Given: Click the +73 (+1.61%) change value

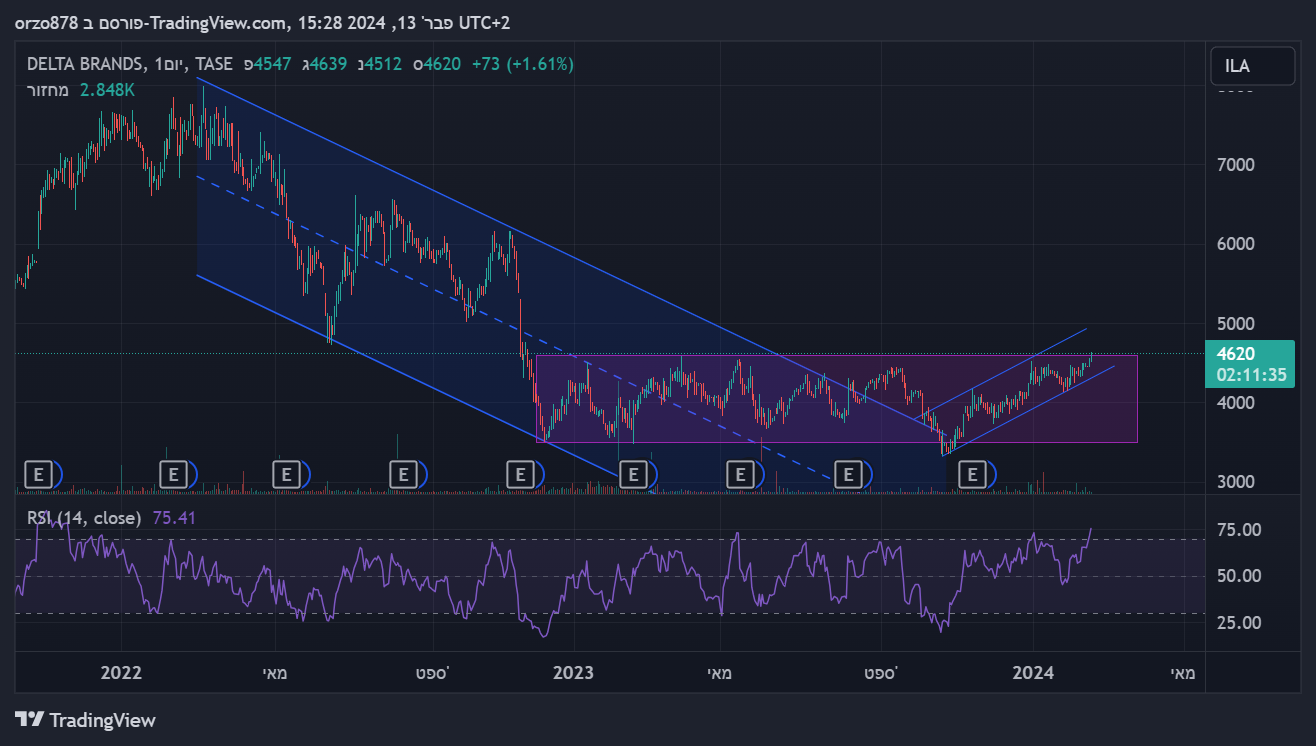Looking at the screenshot, I should [522, 64].
